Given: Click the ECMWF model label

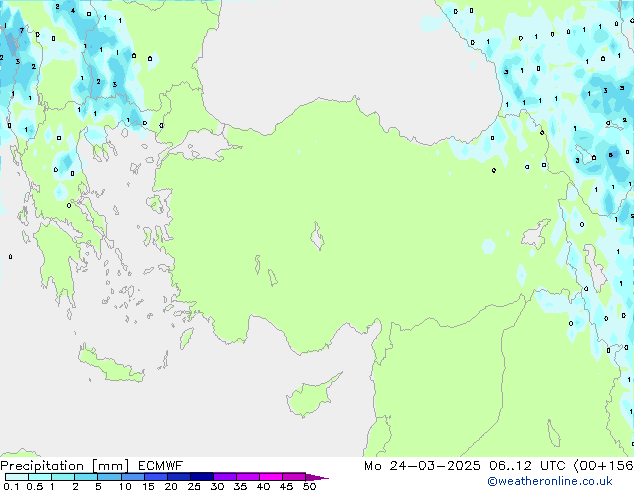Looking at the screenshot, I should [161, 466].
